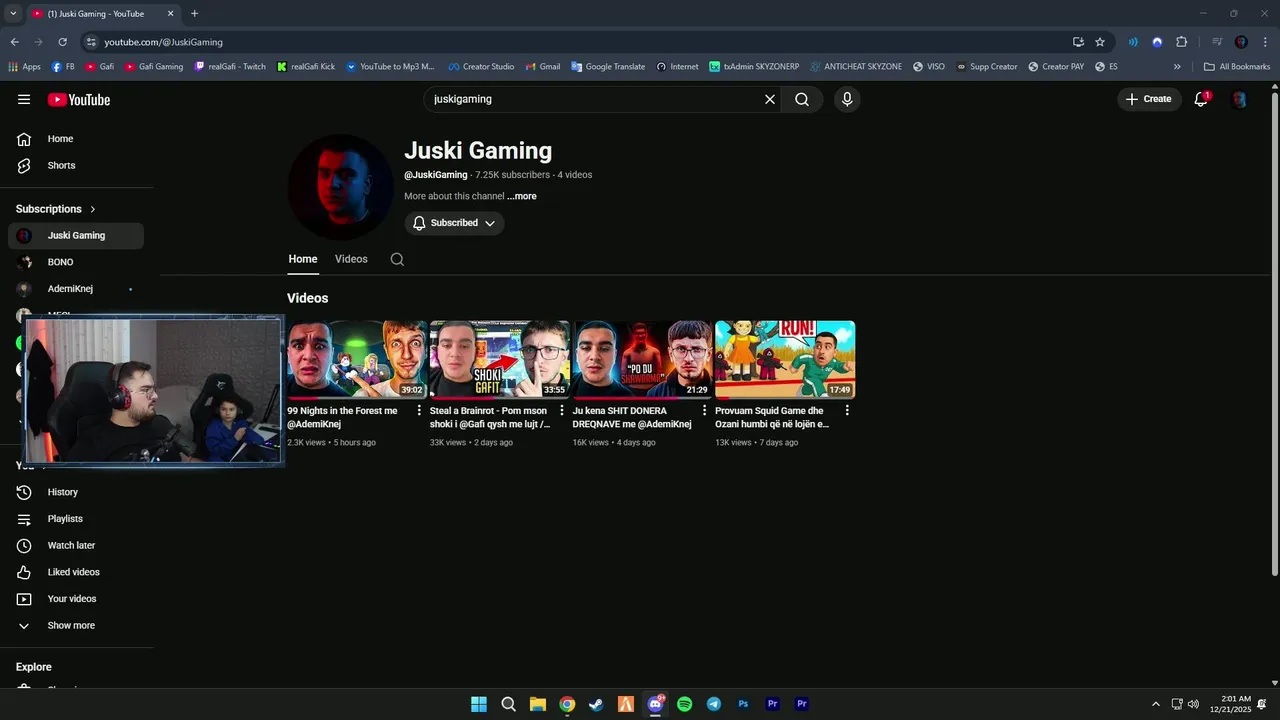Open Chrome tab search dropdown

click(x=13, y=14)
